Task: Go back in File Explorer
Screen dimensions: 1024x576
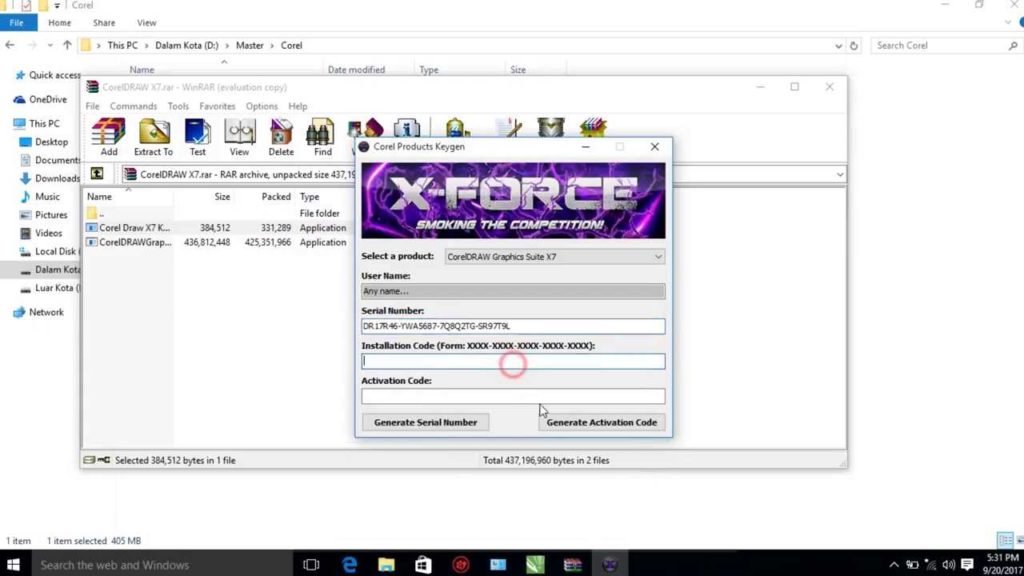Action: coord(10,45)
